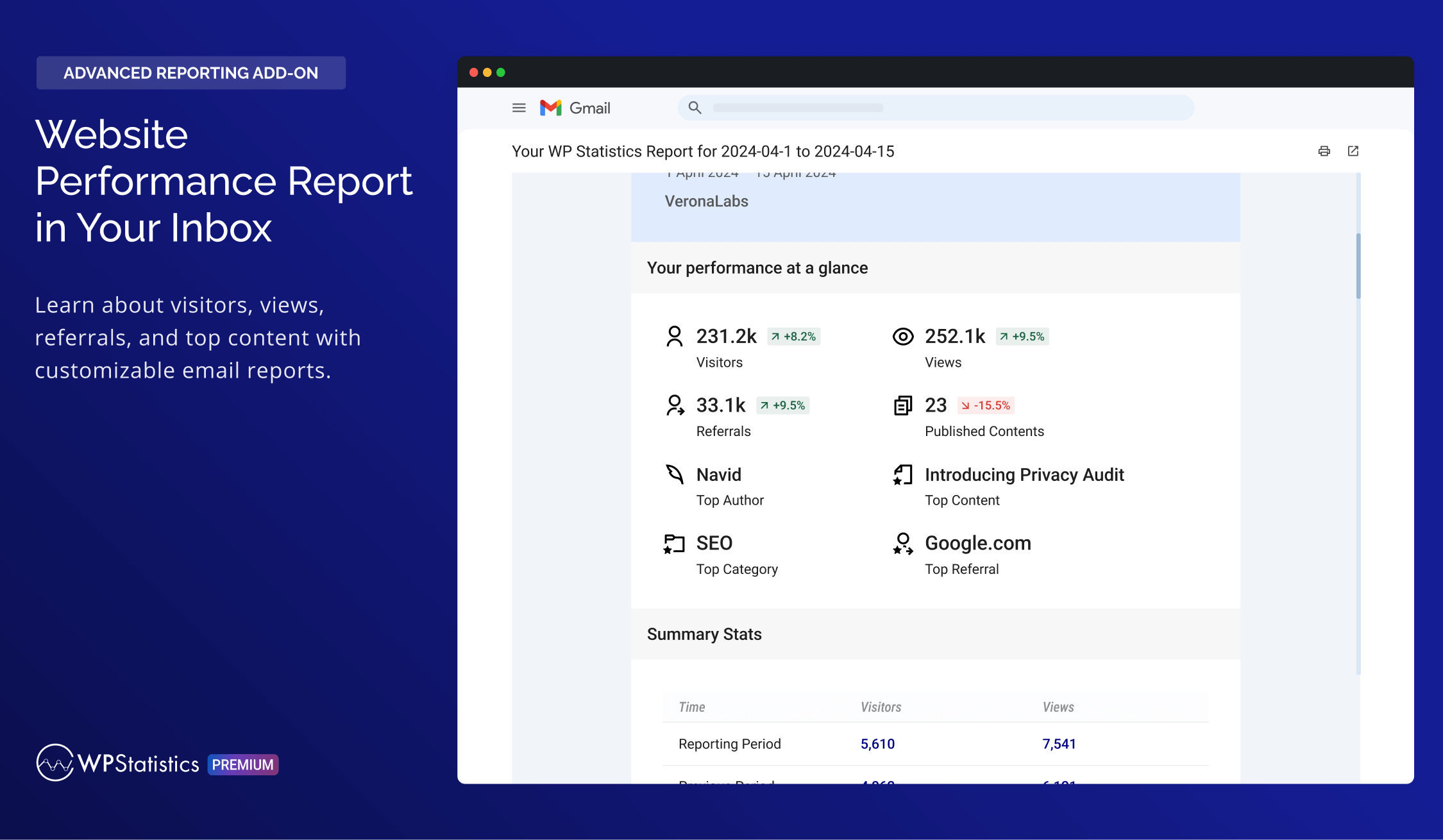This screenshot has height=840, width=1443.
Task: Click the -15.5% published contents badge
Action: 986,405
